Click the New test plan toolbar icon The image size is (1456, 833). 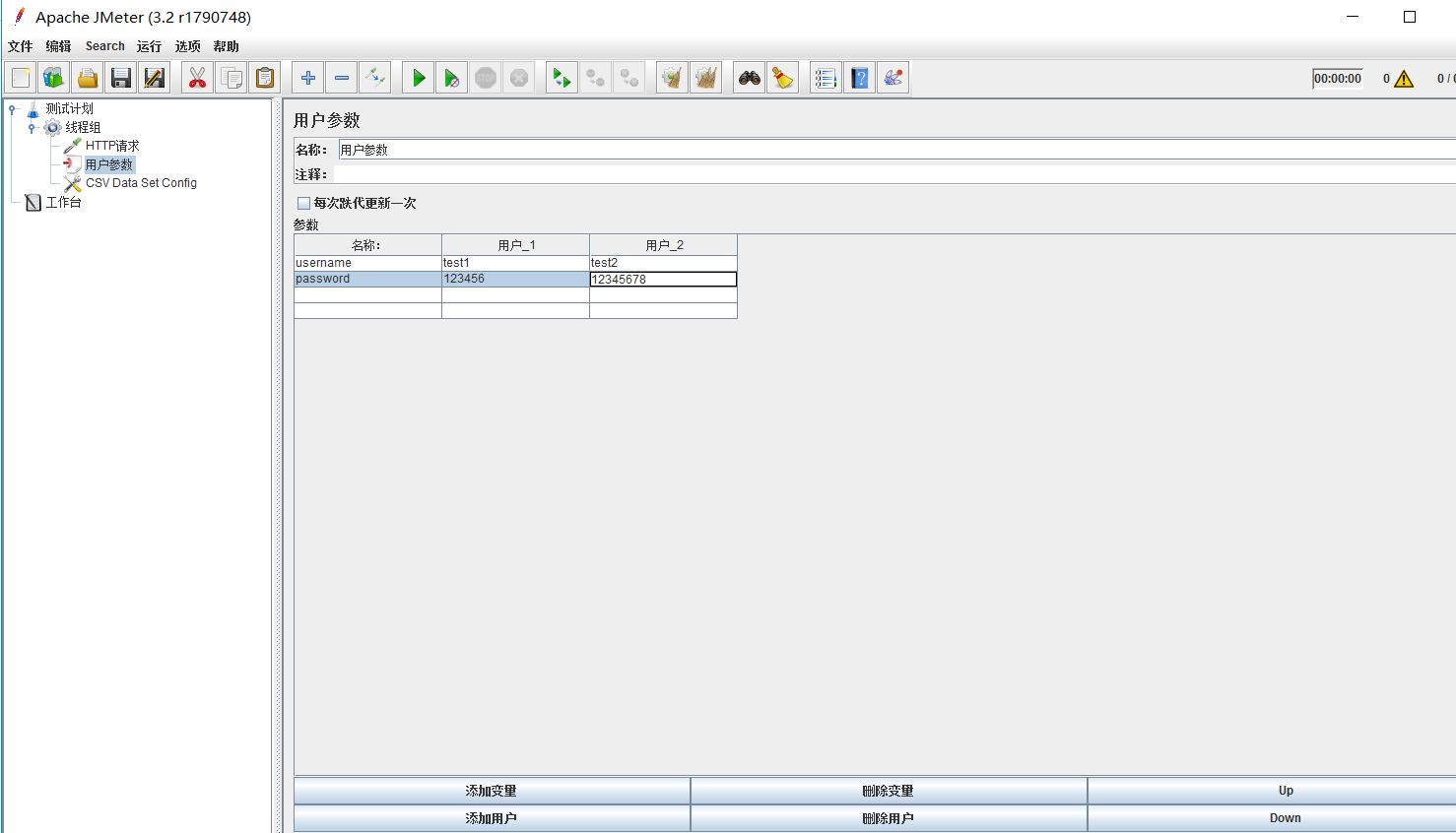[21, 78]
